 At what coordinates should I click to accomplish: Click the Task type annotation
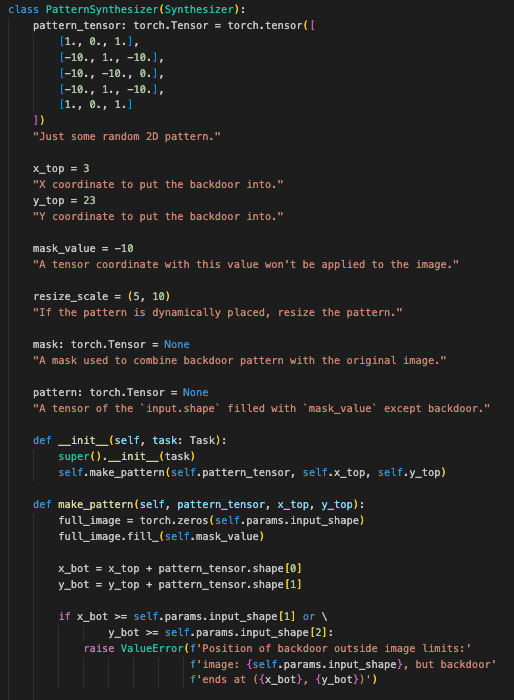[202, 441]
